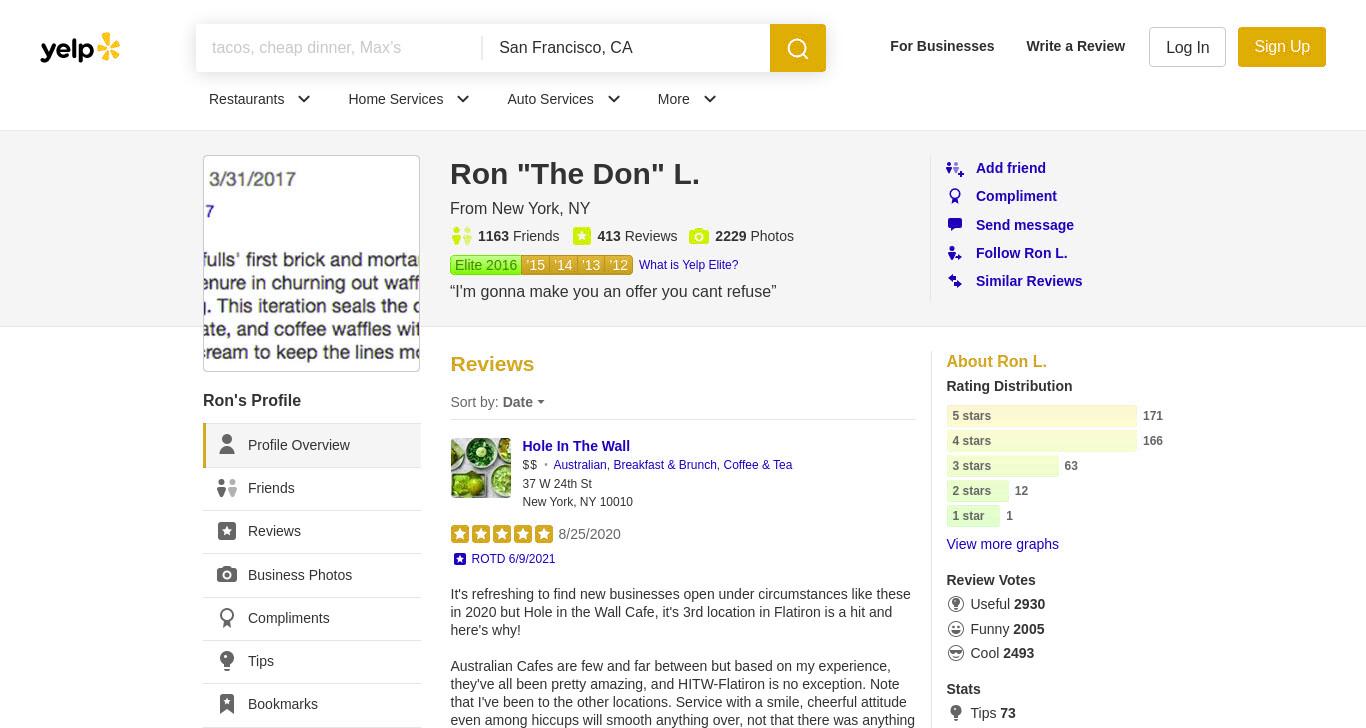Open Tips in Ron's Profile sidebar

click(312, 661)
